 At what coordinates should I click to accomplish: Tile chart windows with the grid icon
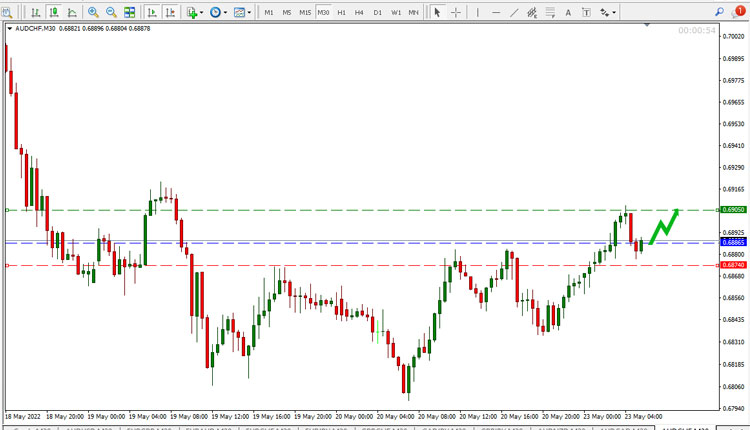(129, 12)
